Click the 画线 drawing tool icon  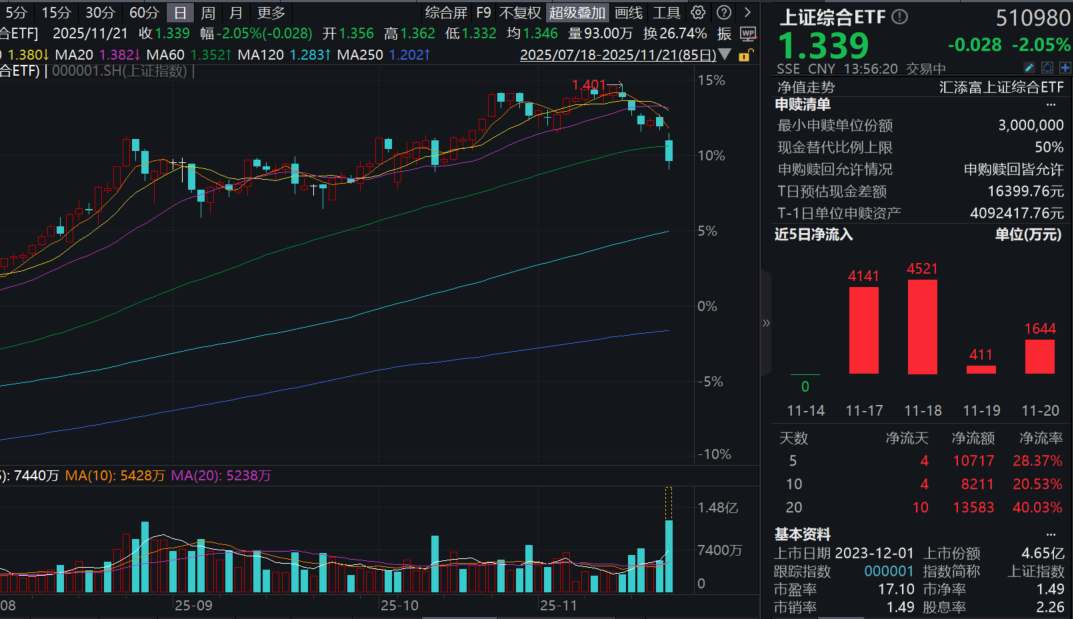(629, 13)
